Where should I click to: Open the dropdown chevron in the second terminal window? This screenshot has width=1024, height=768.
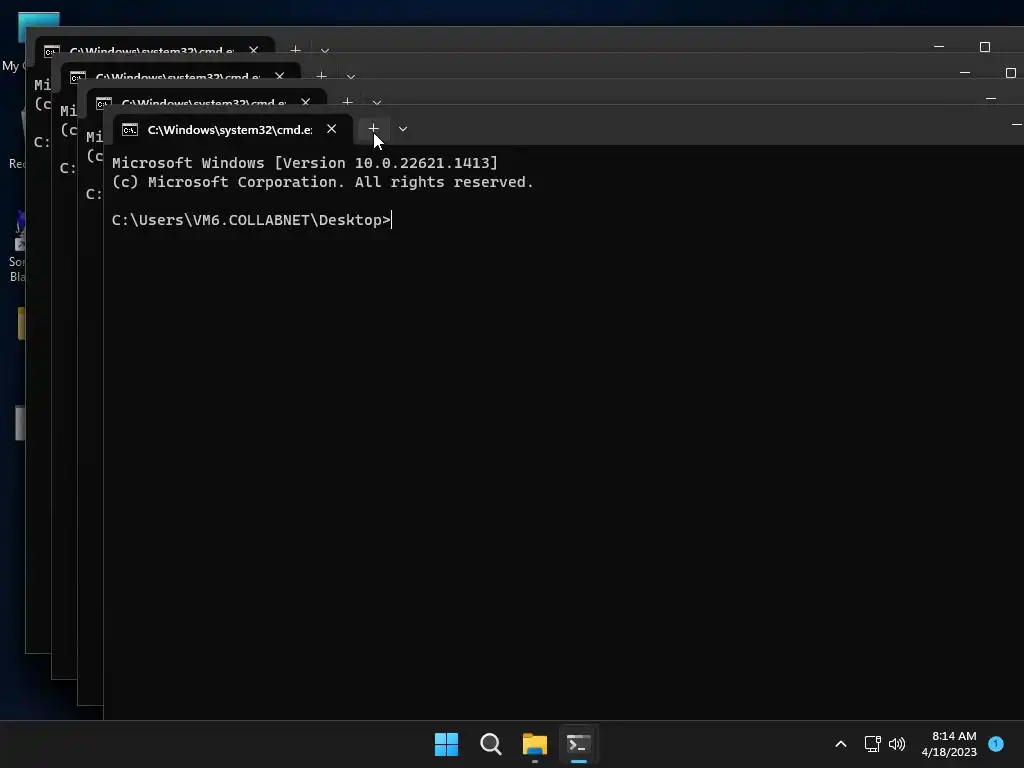click(x=377, y=103)
